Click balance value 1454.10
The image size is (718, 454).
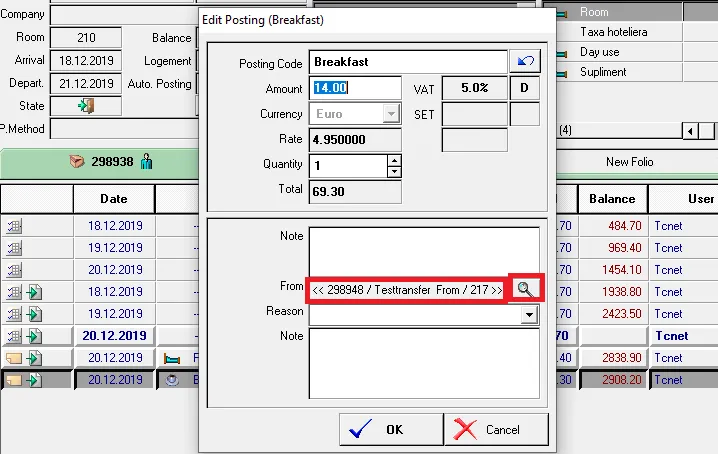coord(621,269)
